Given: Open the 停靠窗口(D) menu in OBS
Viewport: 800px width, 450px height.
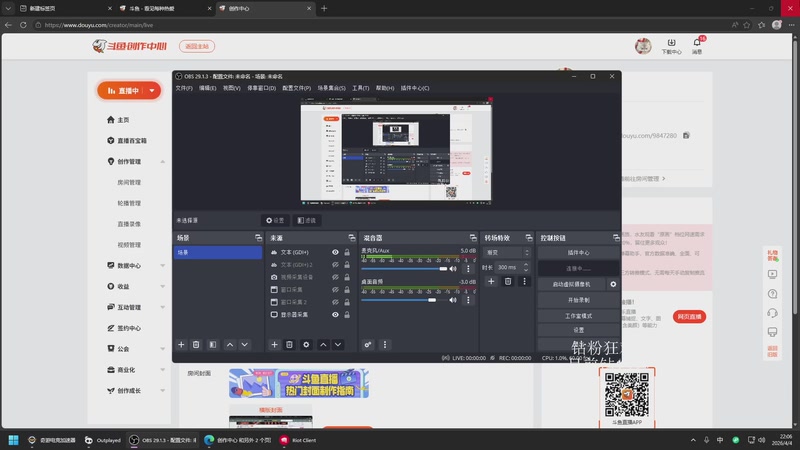Looking at the screenshot, I should (x=262, y=88).
